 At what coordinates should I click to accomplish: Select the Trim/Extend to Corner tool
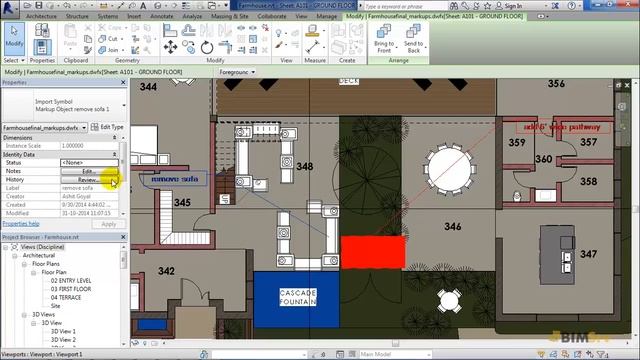coord(225,47)
